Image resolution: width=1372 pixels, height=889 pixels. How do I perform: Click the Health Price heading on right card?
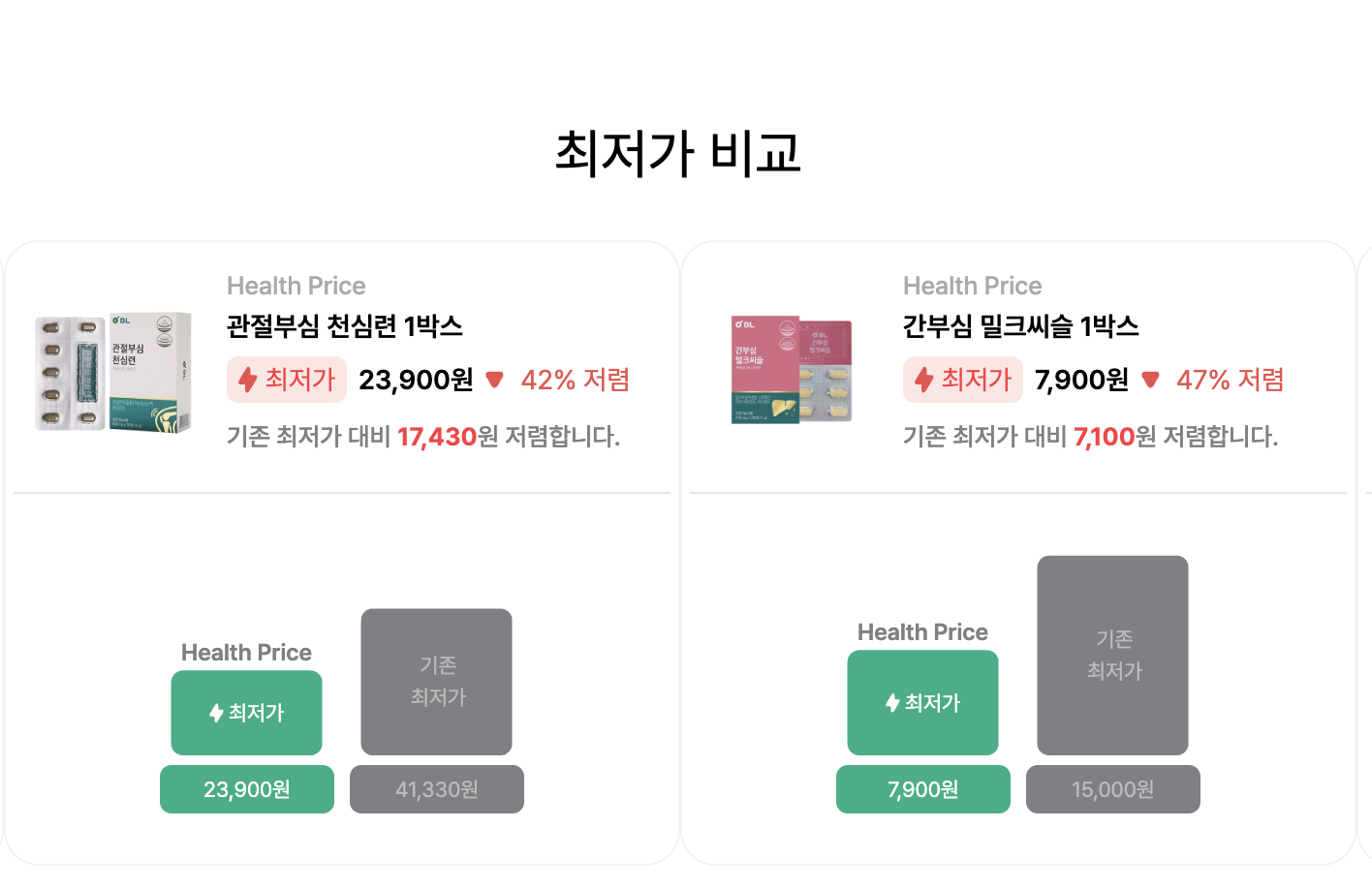tap(972, 285)
